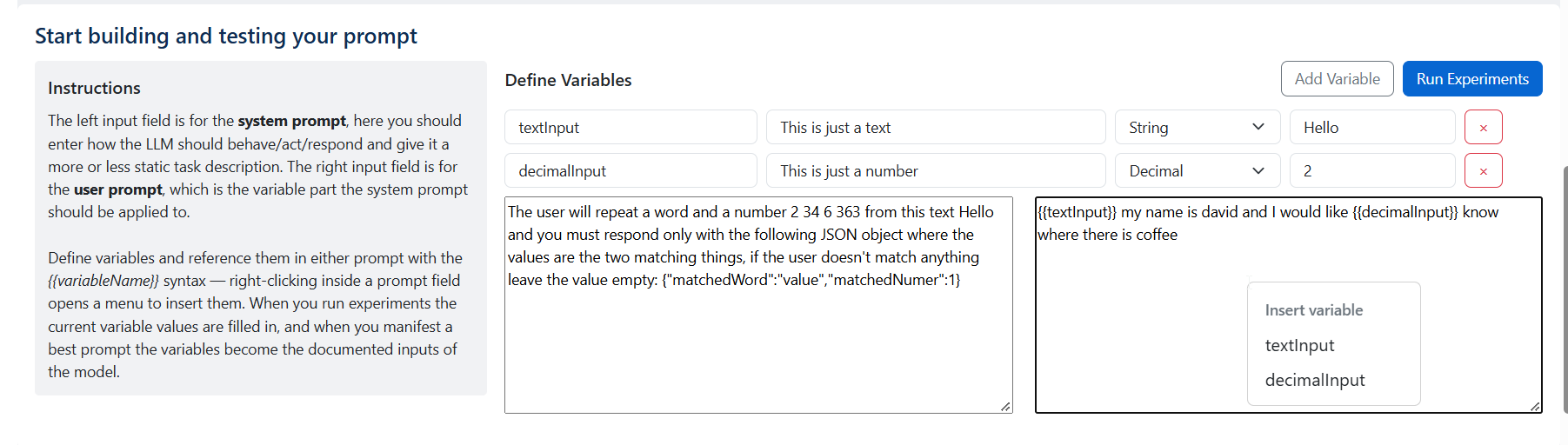Open the Decimal type dropdown

coord(1197,171)
